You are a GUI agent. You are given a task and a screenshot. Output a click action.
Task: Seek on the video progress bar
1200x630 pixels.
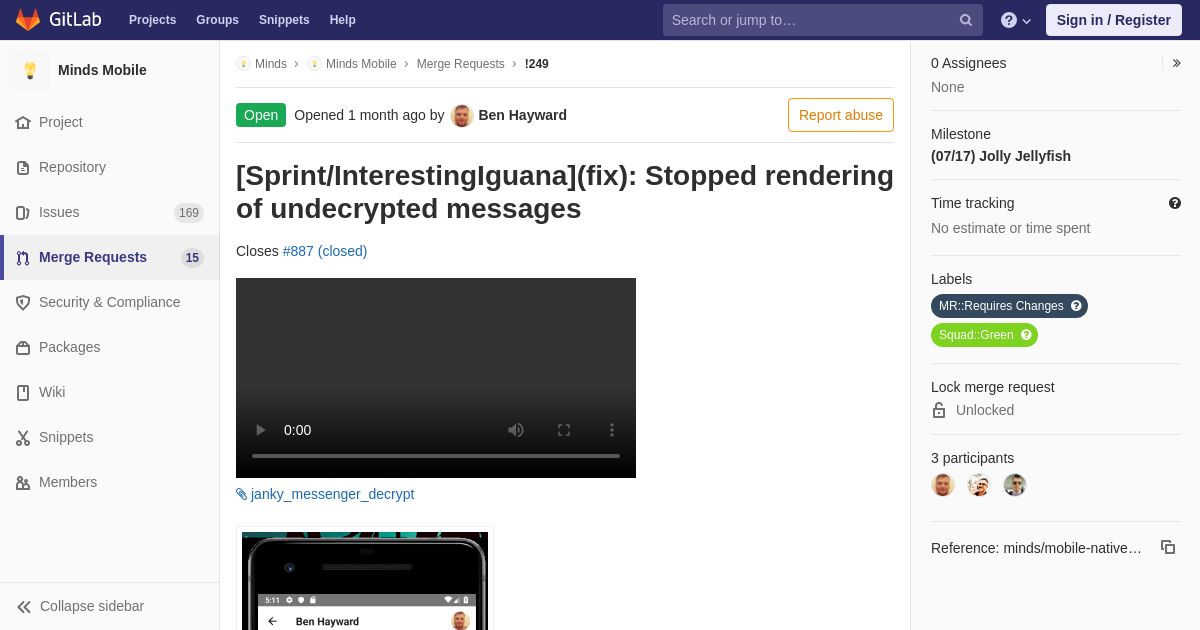(436, 456)
